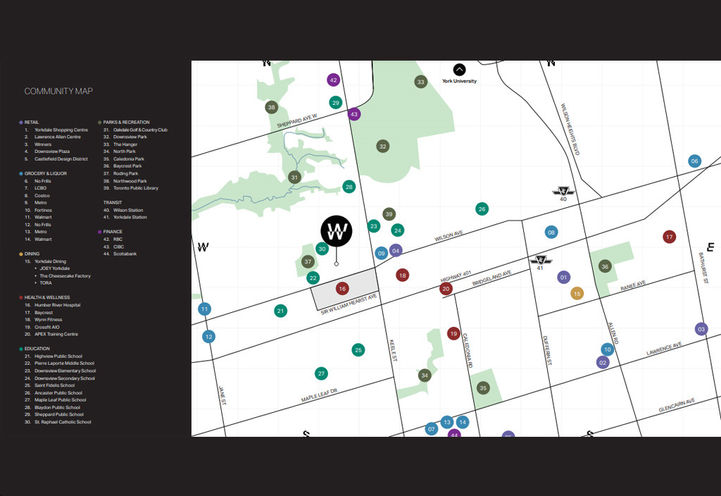721x496 pixels.
Task: Click yellow dining map marker 15
Action: click(577, 293)
